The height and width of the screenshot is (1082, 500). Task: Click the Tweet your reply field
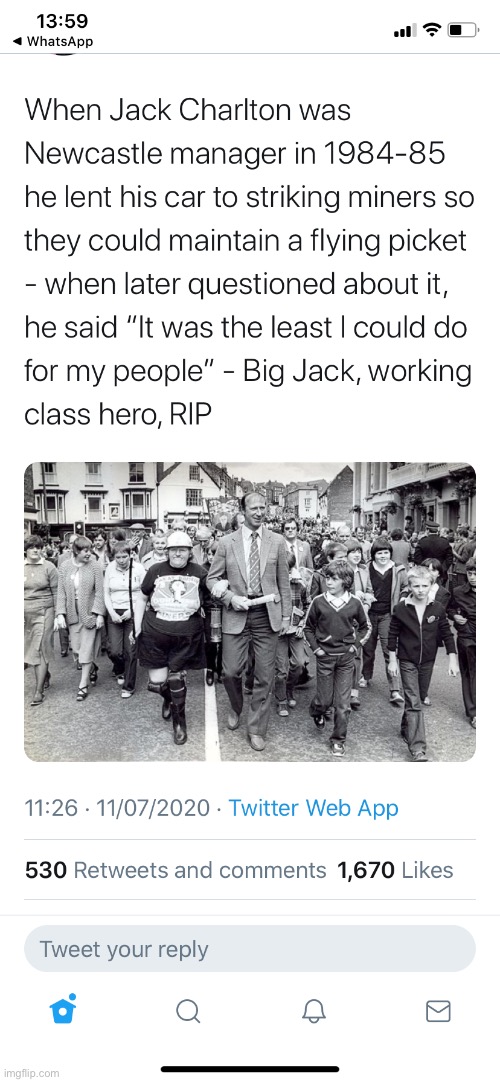tap(250, 949)
